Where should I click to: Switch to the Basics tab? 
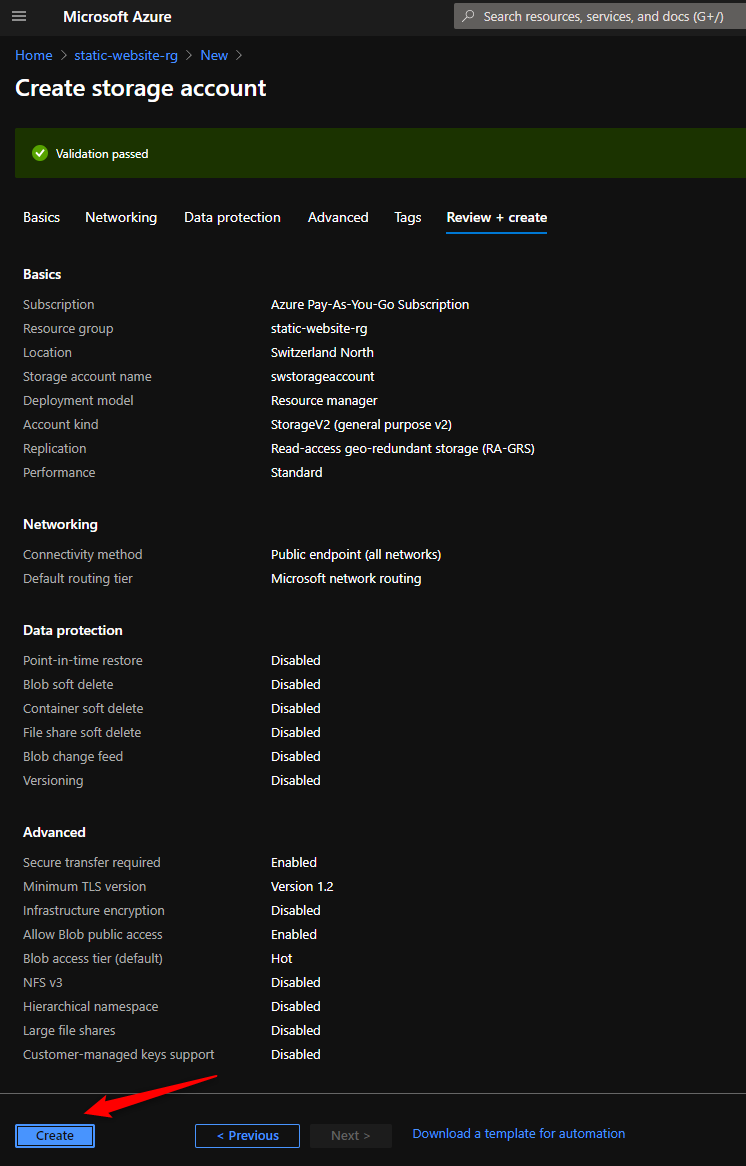tap(42, 217)
